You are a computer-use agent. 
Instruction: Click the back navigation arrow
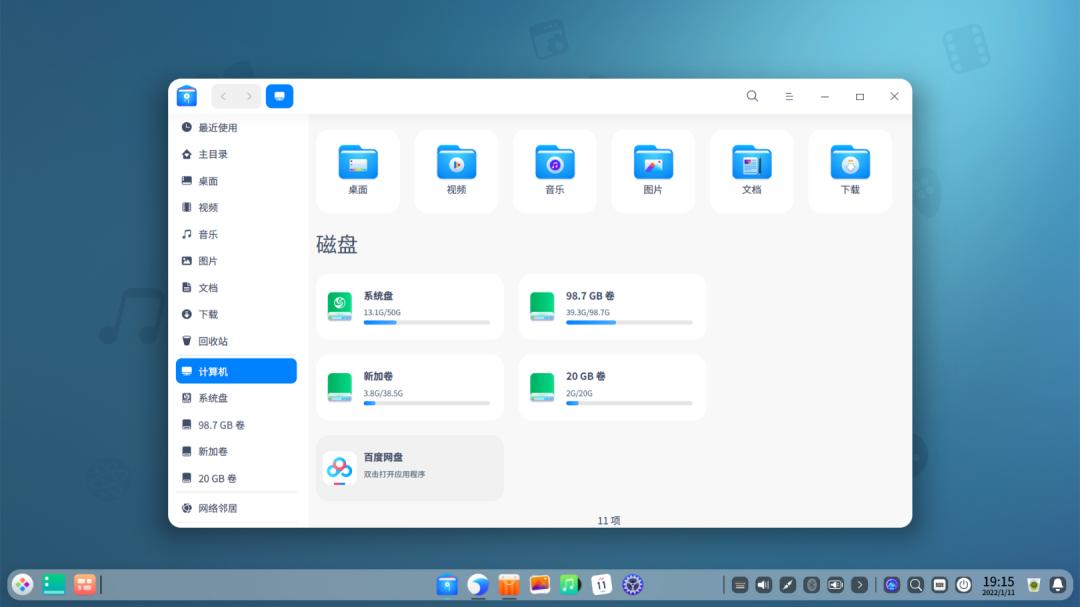[x=224, y=96]
